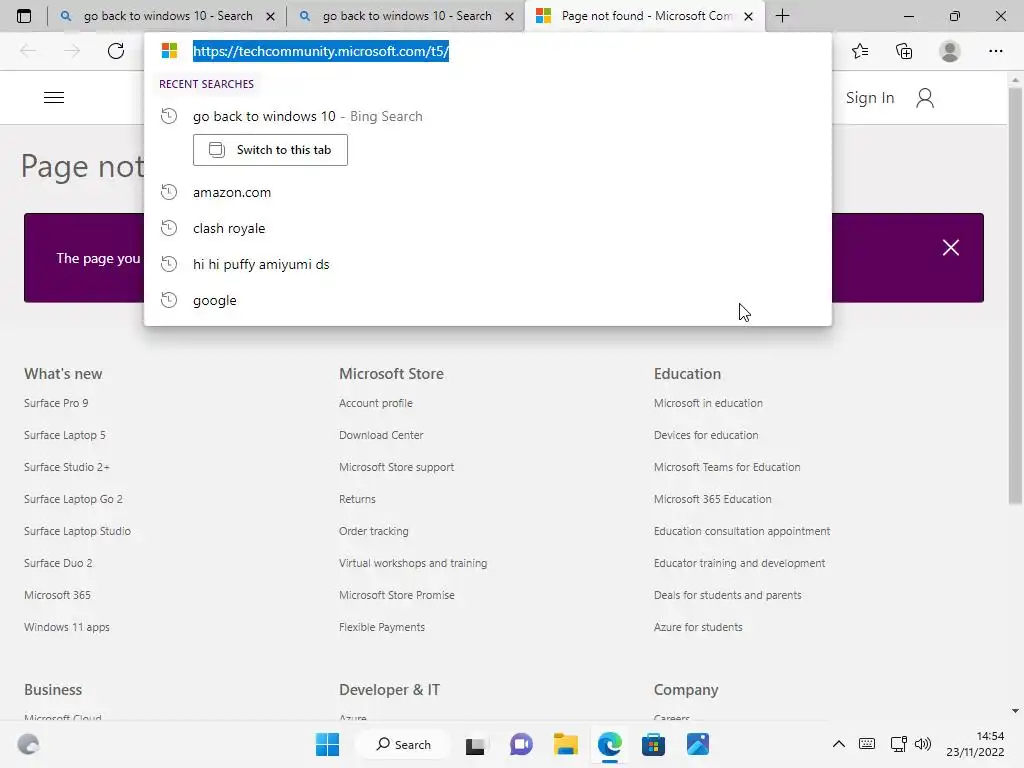Screen dimensions: 1024x768
Task: Open Deals for students and parents link
Action: pos(728,595)
